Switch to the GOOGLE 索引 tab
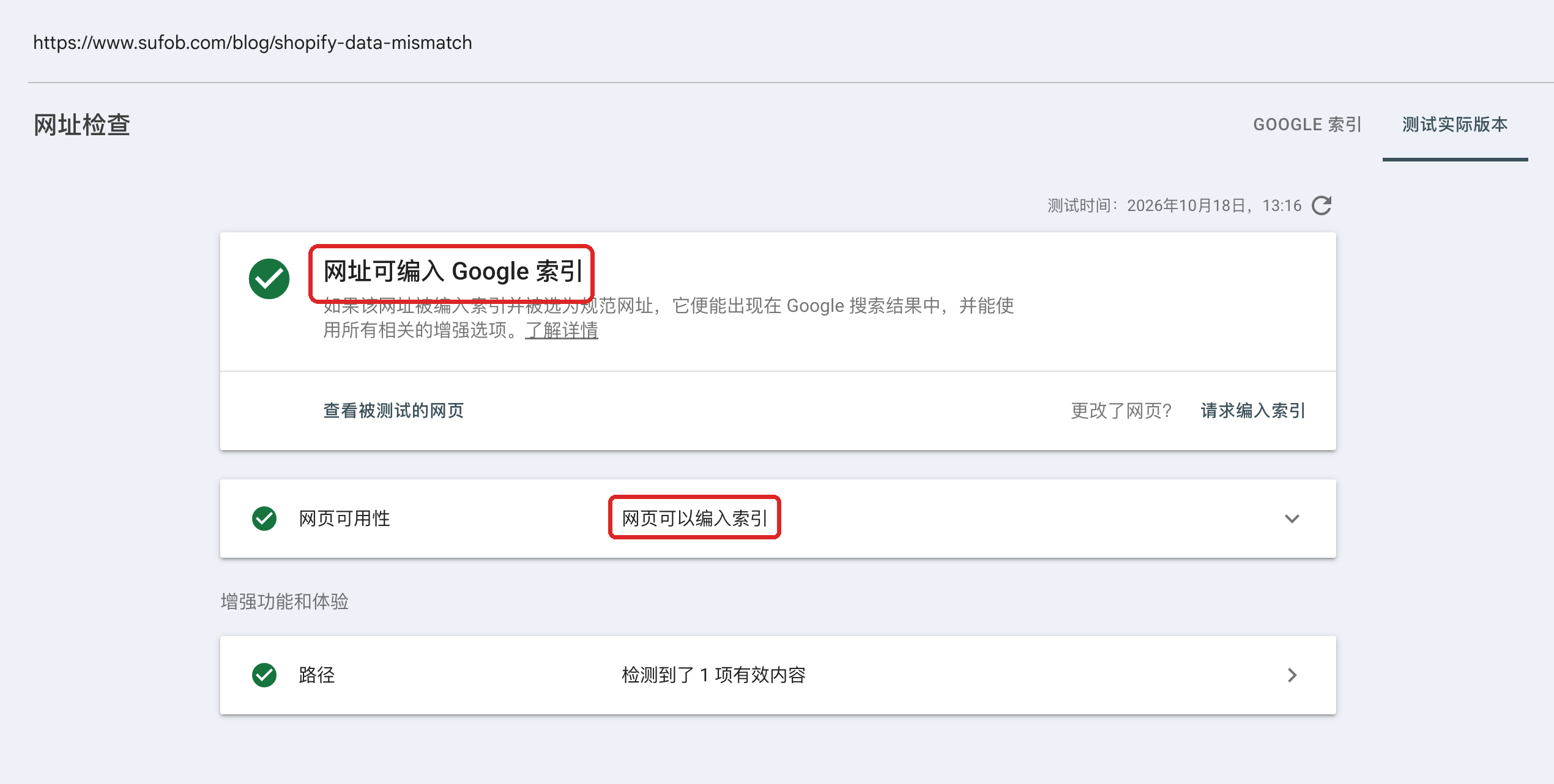Viewport: 1554px width, 784px height. (1307, 125)
